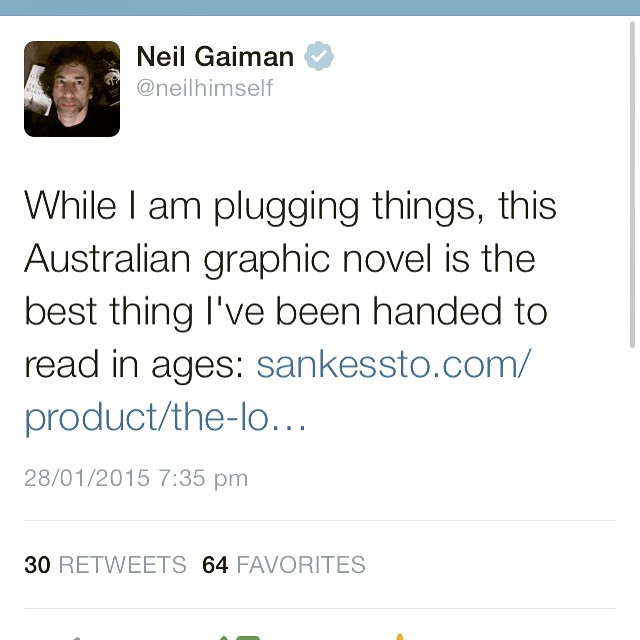
Task: Follow the truncated product/the-lo… link text
Action: pos(165,418)
